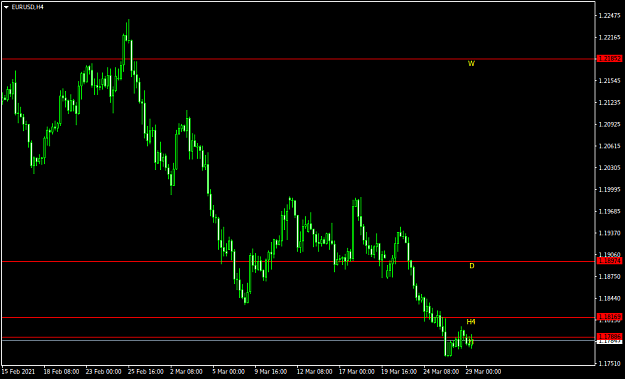
Task: Click the EURUSD,H4 chart title
Action: [x=28, y=7]
